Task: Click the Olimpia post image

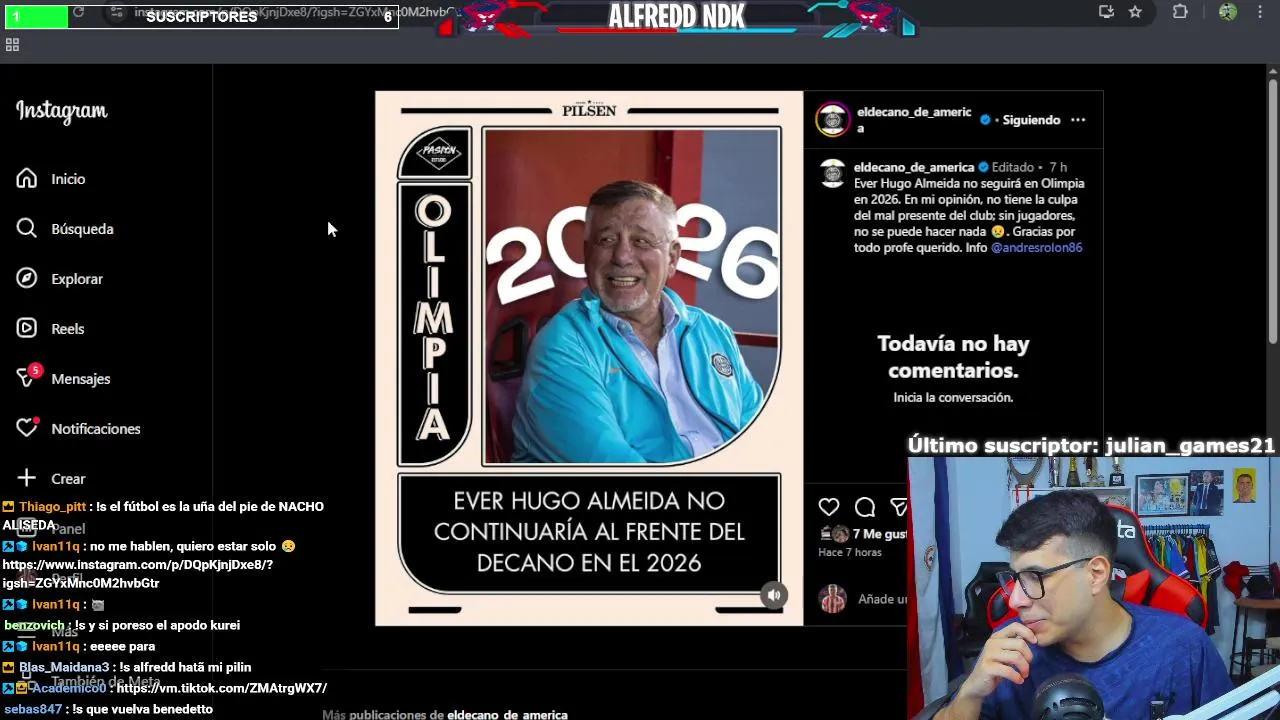Action: pyautogui.click(x=589, y=358)
